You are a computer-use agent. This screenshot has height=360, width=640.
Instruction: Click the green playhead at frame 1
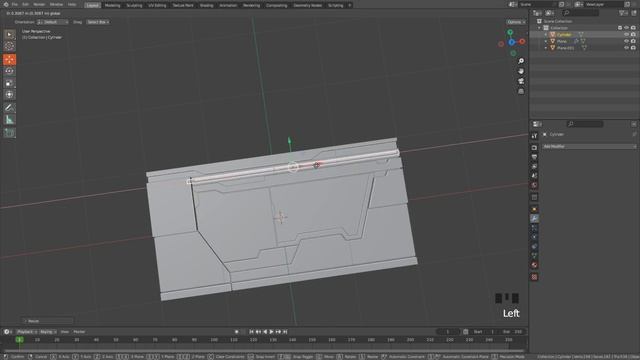tap(19, 340)
